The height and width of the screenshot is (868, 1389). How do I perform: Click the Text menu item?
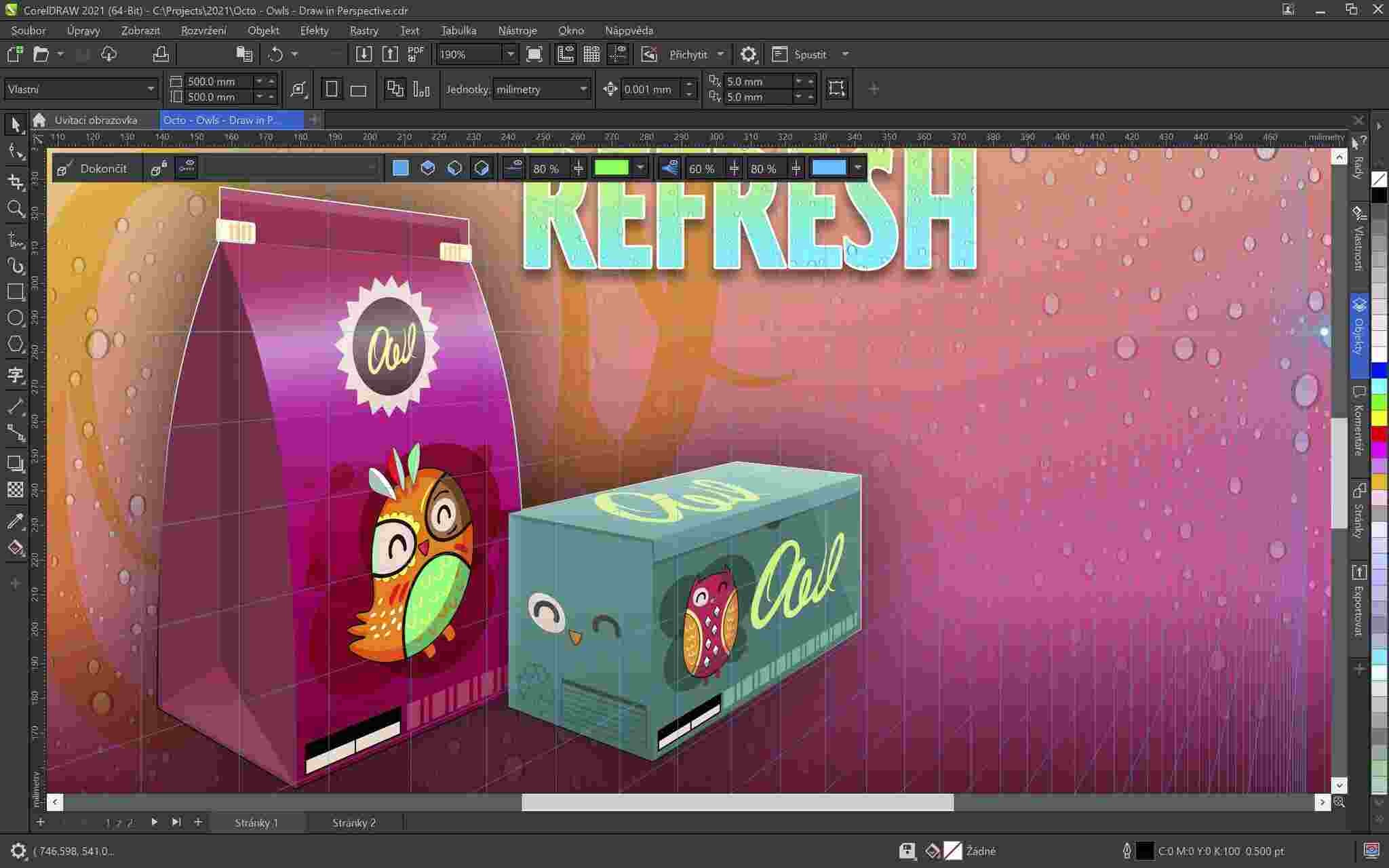[409, 30]
